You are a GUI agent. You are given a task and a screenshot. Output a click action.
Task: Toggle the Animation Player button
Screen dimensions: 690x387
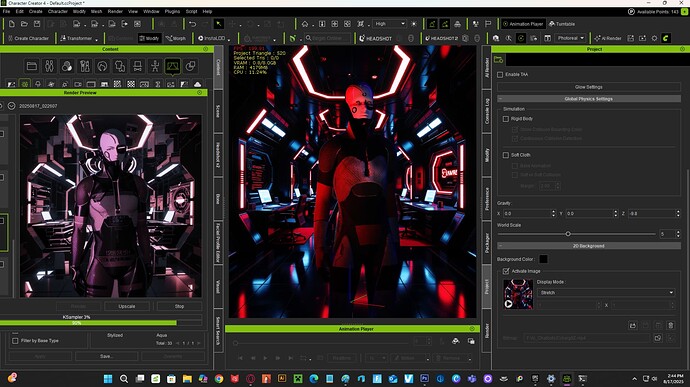(x=523, y=24)
